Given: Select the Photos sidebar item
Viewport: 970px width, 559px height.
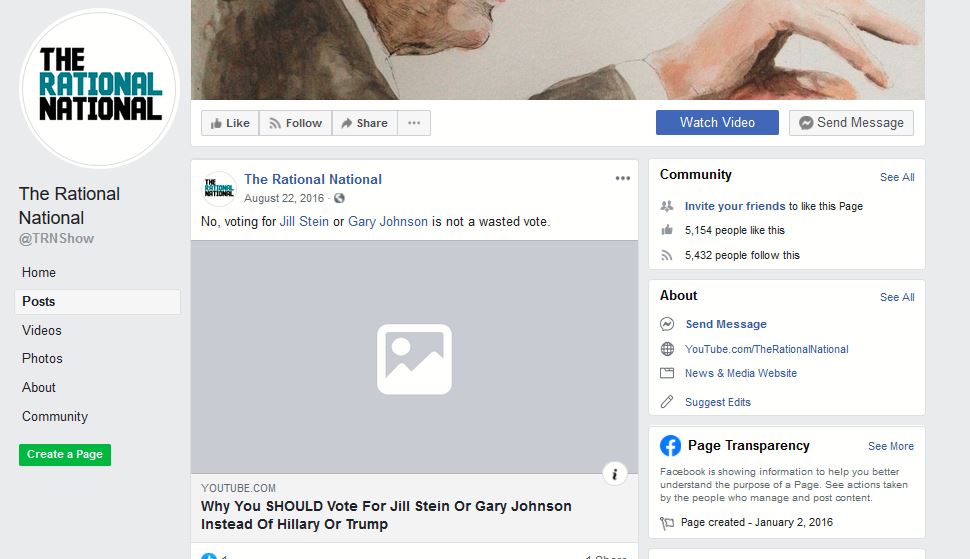Looking at the screenshot, I should [x=42, y=359].
